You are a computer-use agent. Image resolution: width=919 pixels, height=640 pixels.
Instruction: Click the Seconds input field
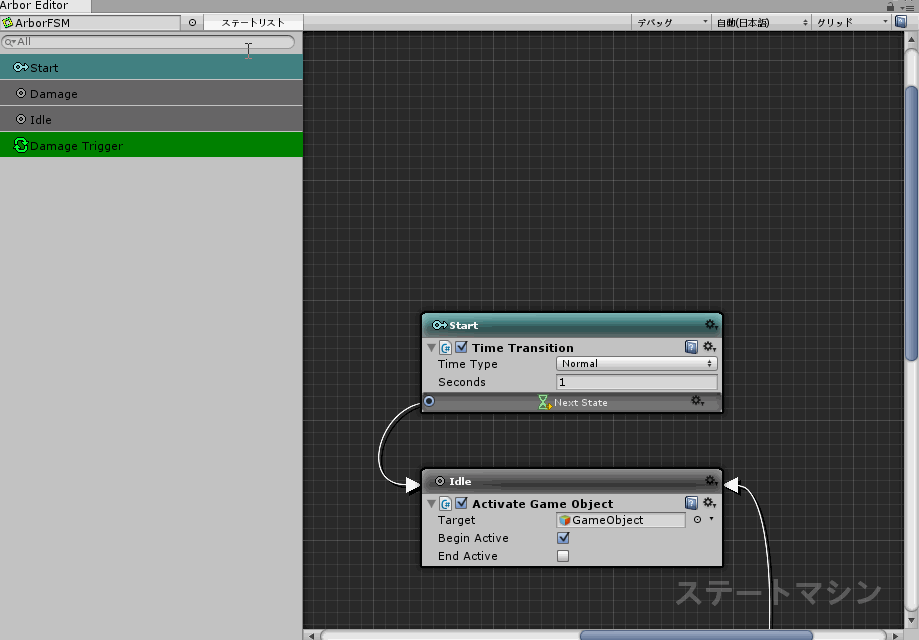[636, 382]
